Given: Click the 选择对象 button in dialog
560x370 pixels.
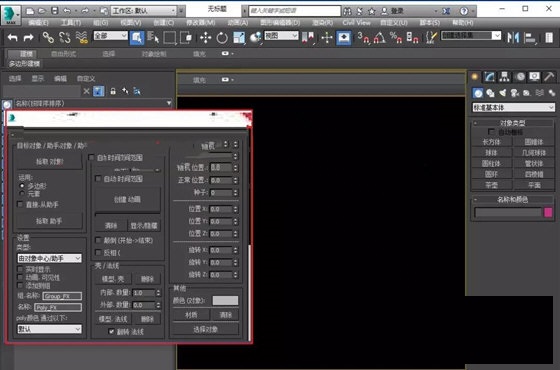Looking at the screenshot, I should pyautogui.click(x=205, y=329).
